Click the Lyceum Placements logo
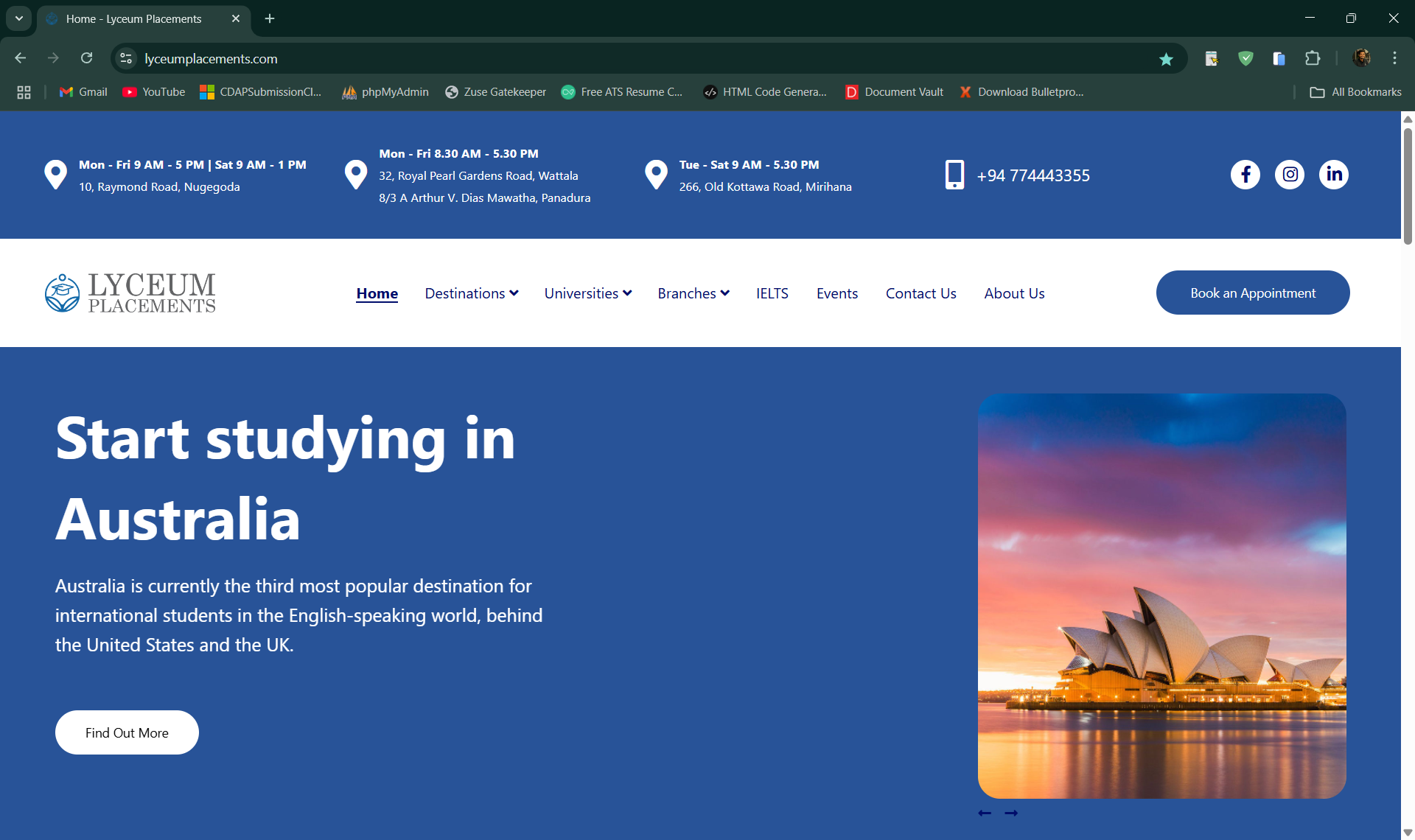 (130, 293)
